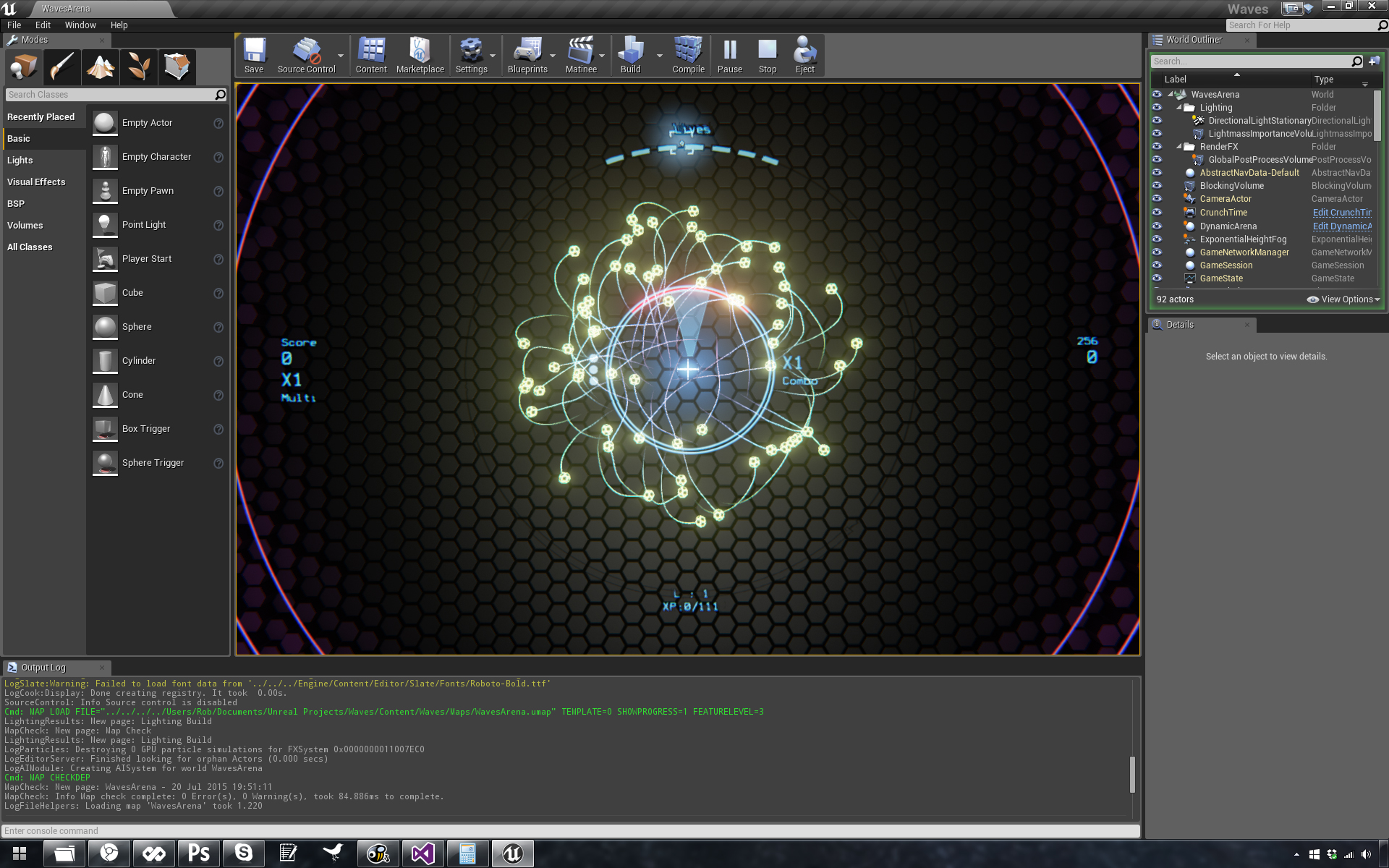Select the Landscape mode icon
The height and width of the screenshot is (868, 1389).
[x=101, y=67]
